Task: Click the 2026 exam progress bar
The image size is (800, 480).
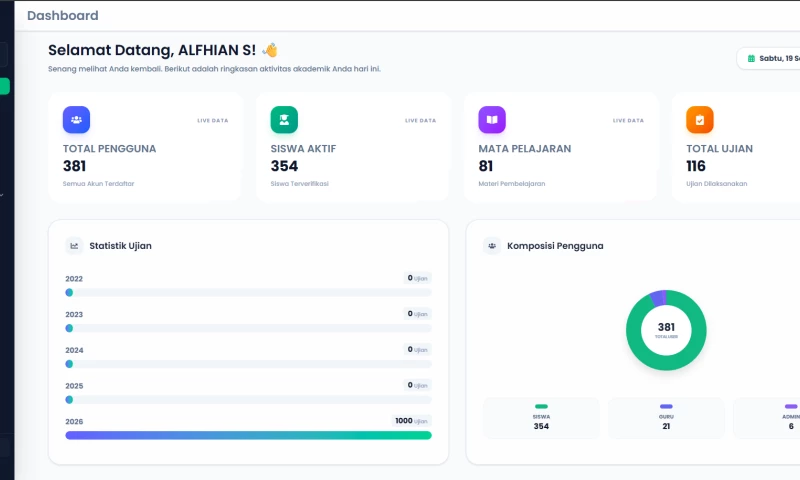Action: pyautogui.click(x=248, y=435)
